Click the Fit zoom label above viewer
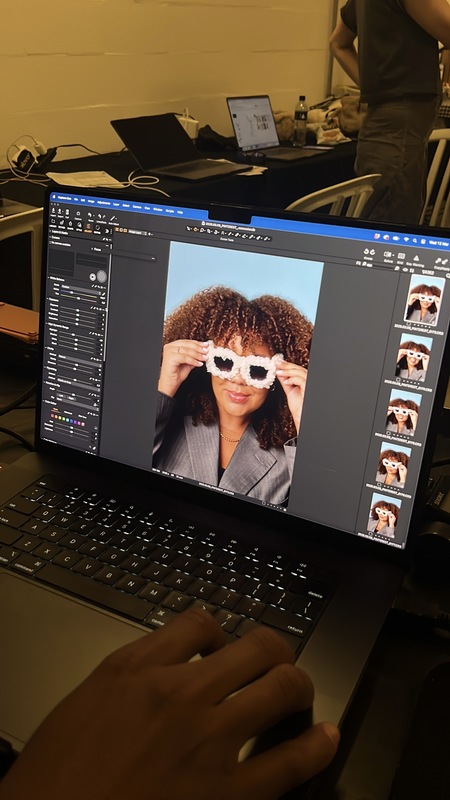Screen dimensions: 450x800 tap(358, 263)
